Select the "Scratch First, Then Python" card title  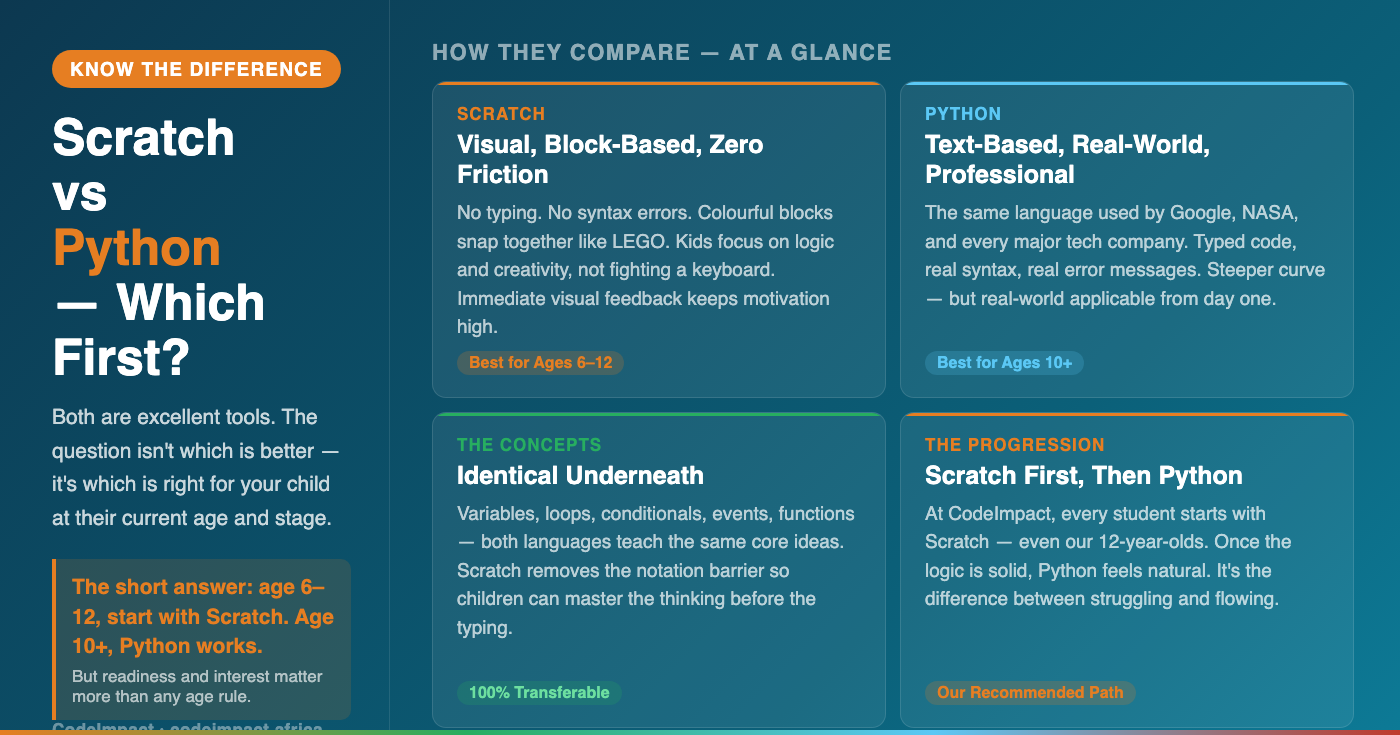1084,476
